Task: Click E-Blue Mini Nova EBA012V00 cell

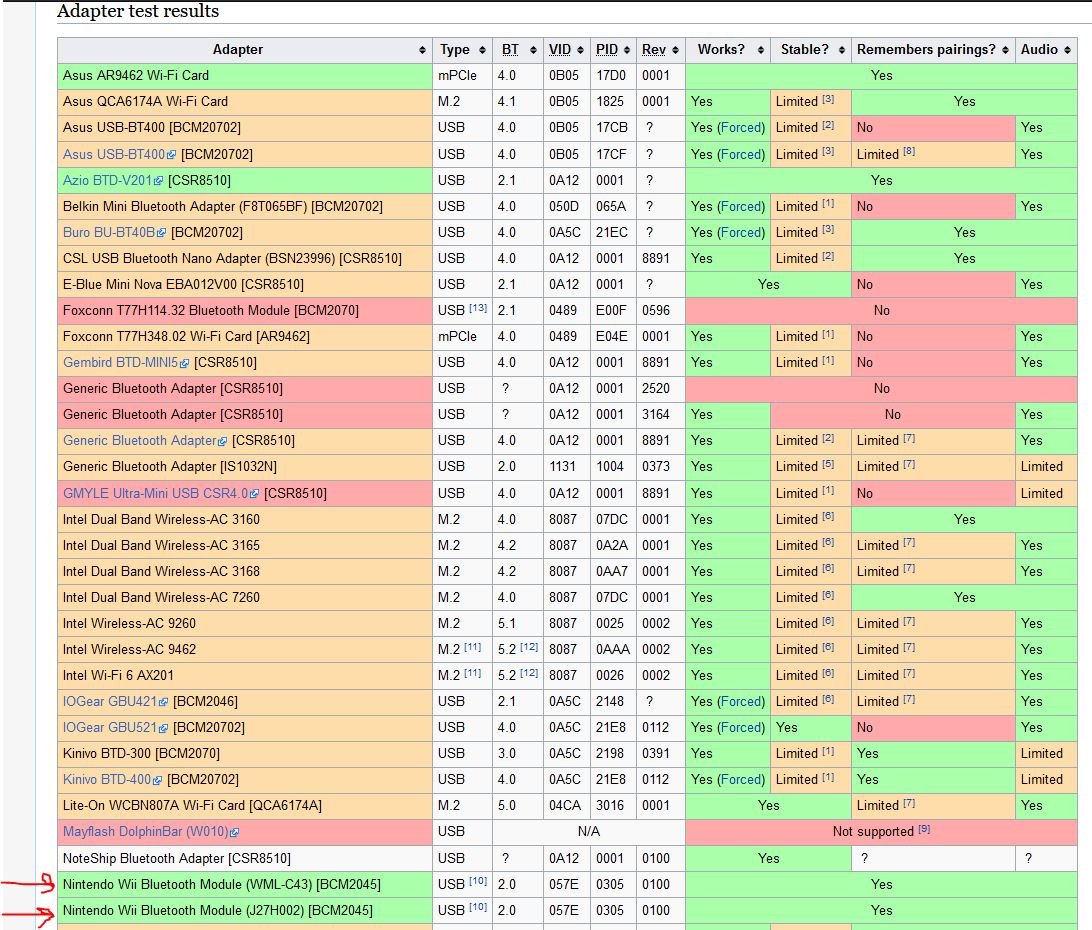Action: click(x=244, y=284)
